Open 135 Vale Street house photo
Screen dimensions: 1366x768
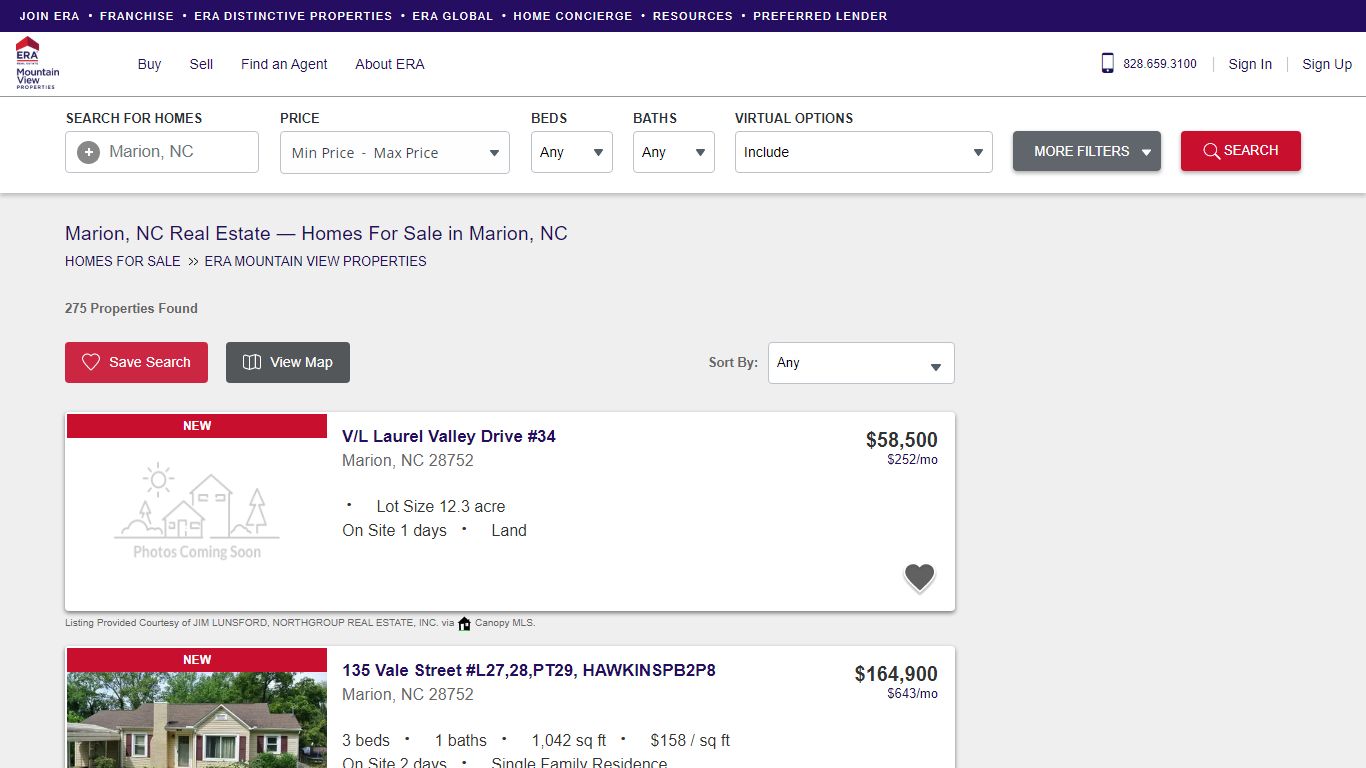point(197,718)
